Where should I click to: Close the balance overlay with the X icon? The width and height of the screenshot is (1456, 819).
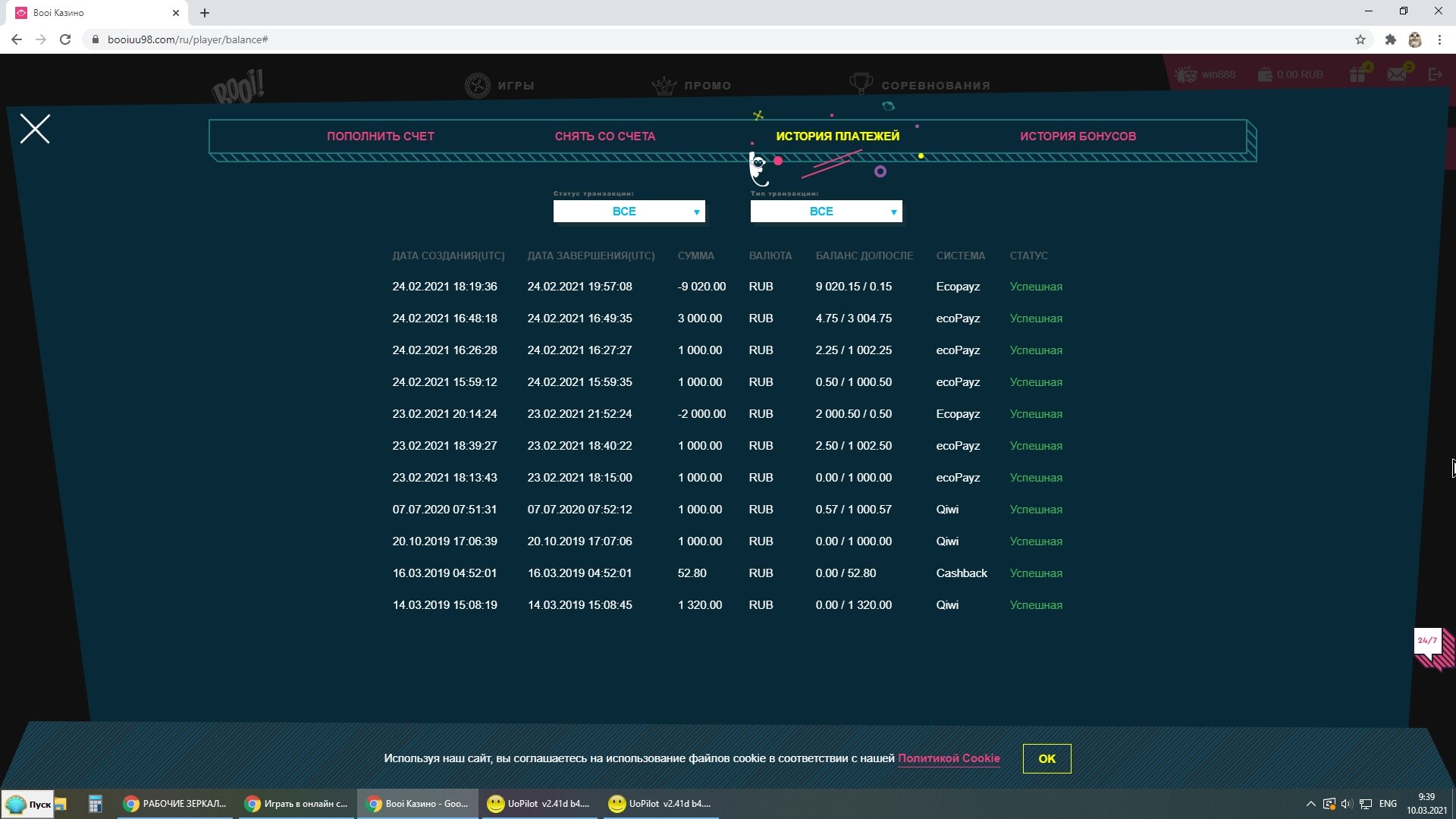coord(35,129)
